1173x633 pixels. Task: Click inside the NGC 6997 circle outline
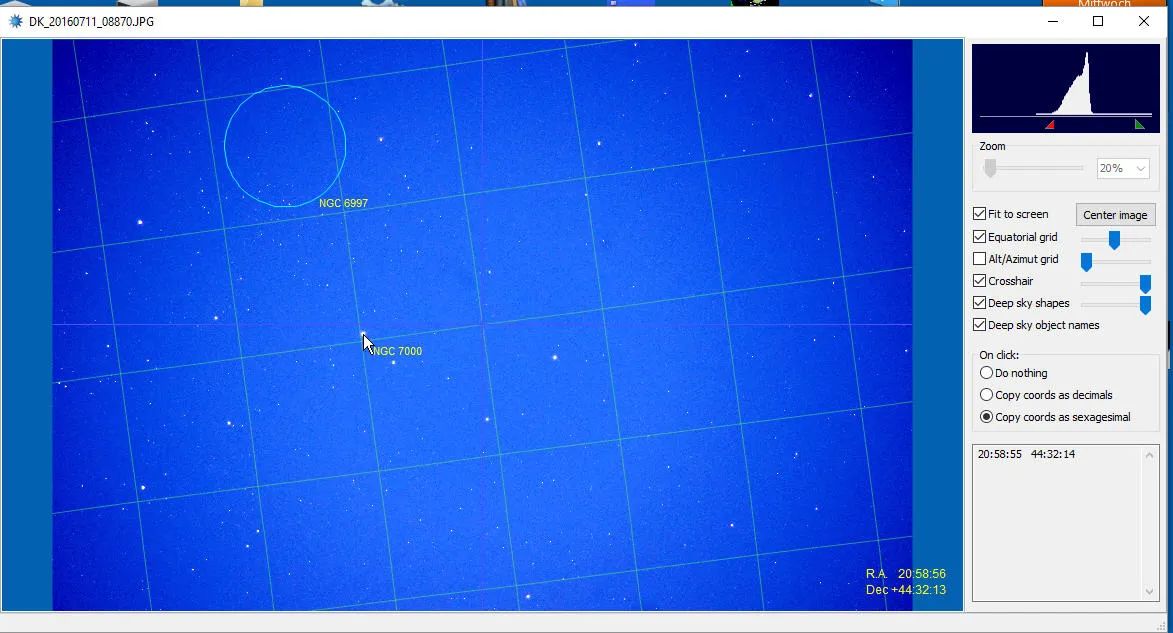pos(285,146)
